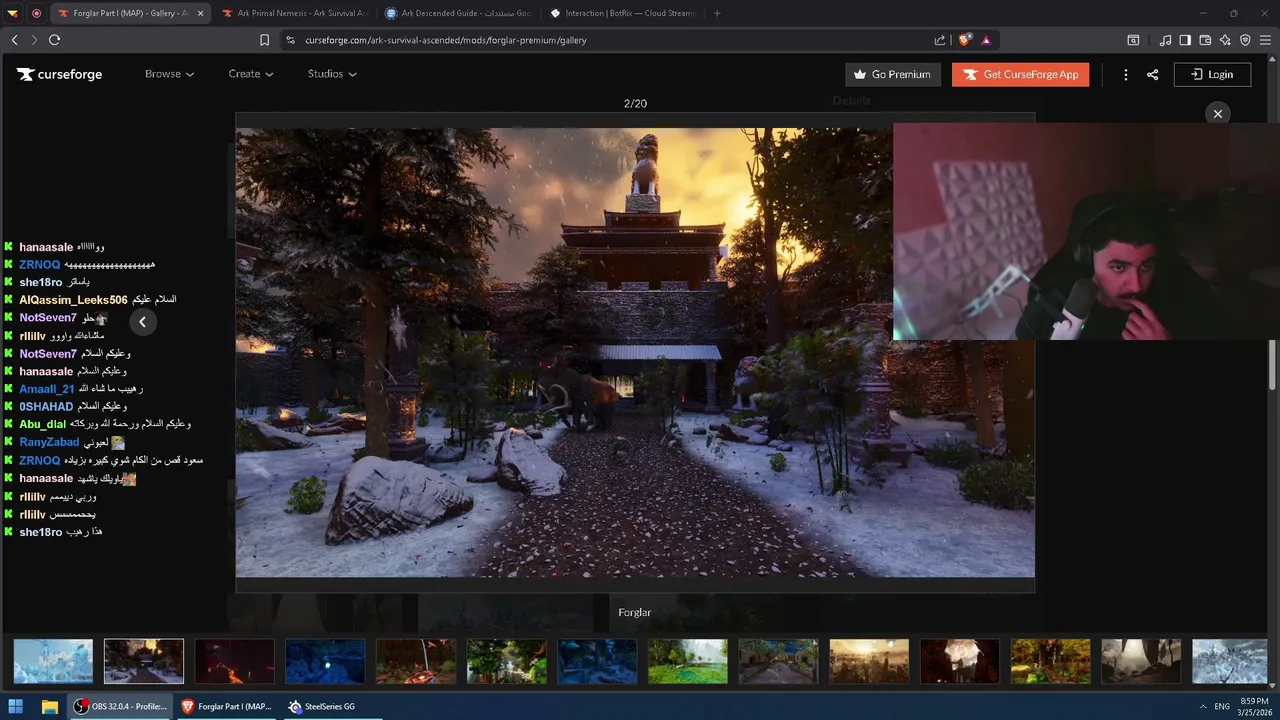Click the CurseForge share icon
Image resolution: width=1280 pixels, height=720 pixels.
pos(1153,74)
